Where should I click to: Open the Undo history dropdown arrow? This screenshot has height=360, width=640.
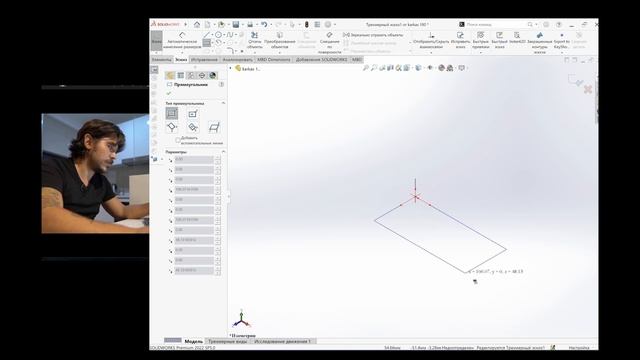click(x=271, y=24)
